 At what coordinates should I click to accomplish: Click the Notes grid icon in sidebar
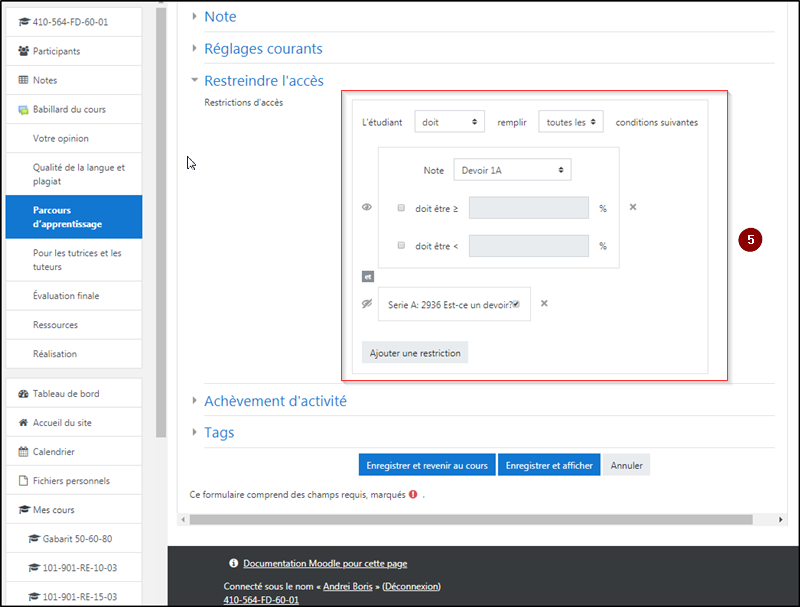click(x=24, y=80)
